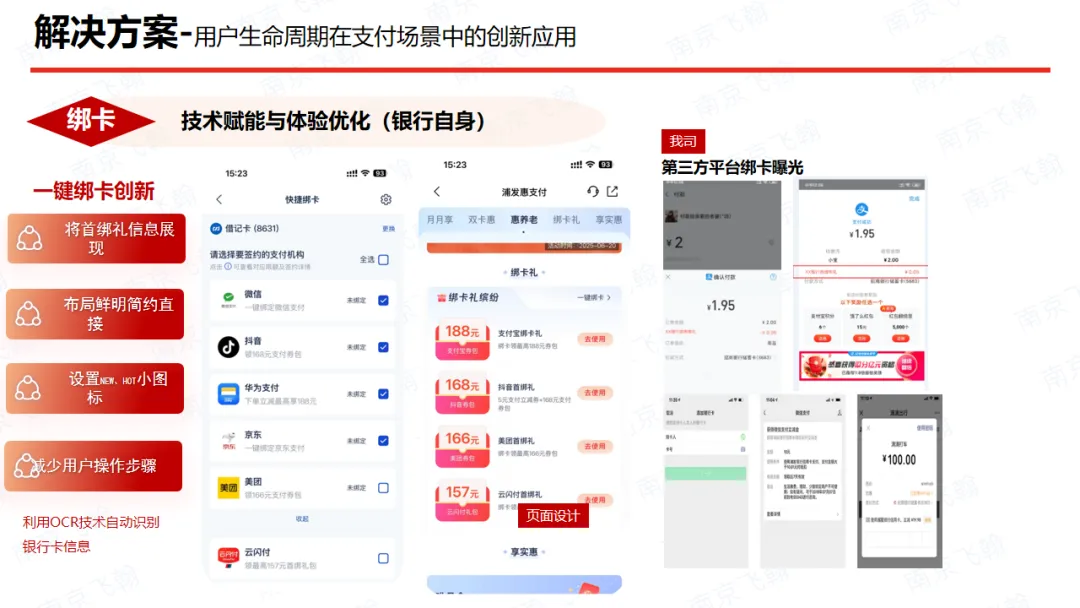Click the 云闪付 logo
The height and width of the screenshot is (608, 1080).
pos(228,556)
